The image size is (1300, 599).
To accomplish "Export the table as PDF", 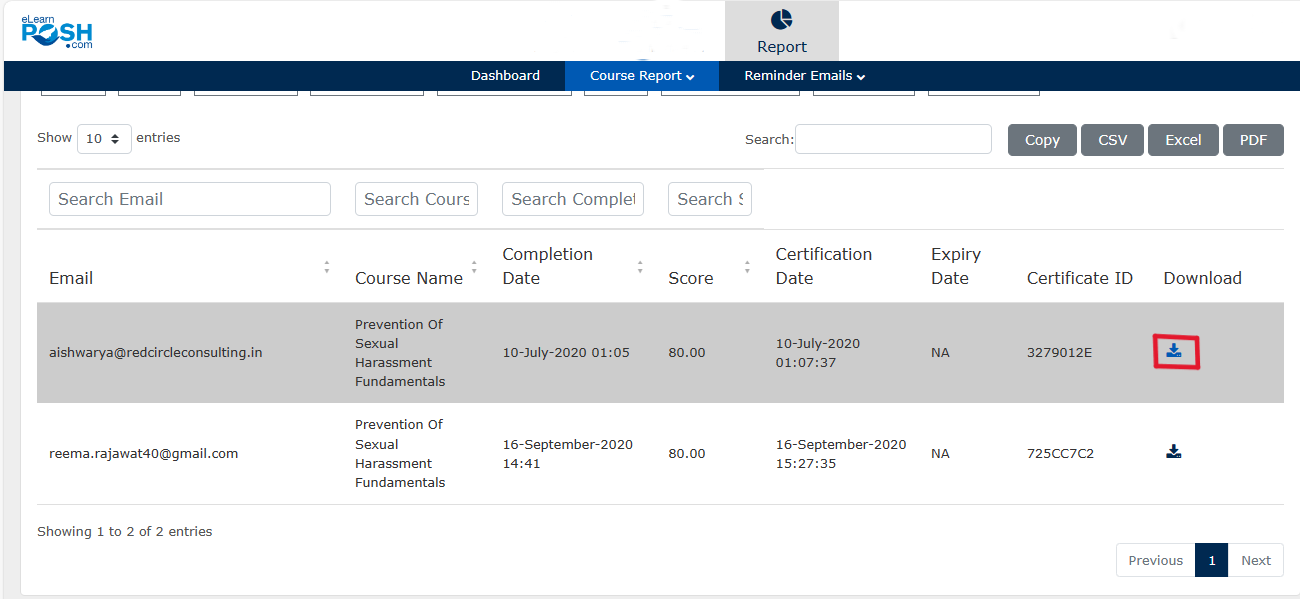I will pyautogui.click(x=1253, y=140).
